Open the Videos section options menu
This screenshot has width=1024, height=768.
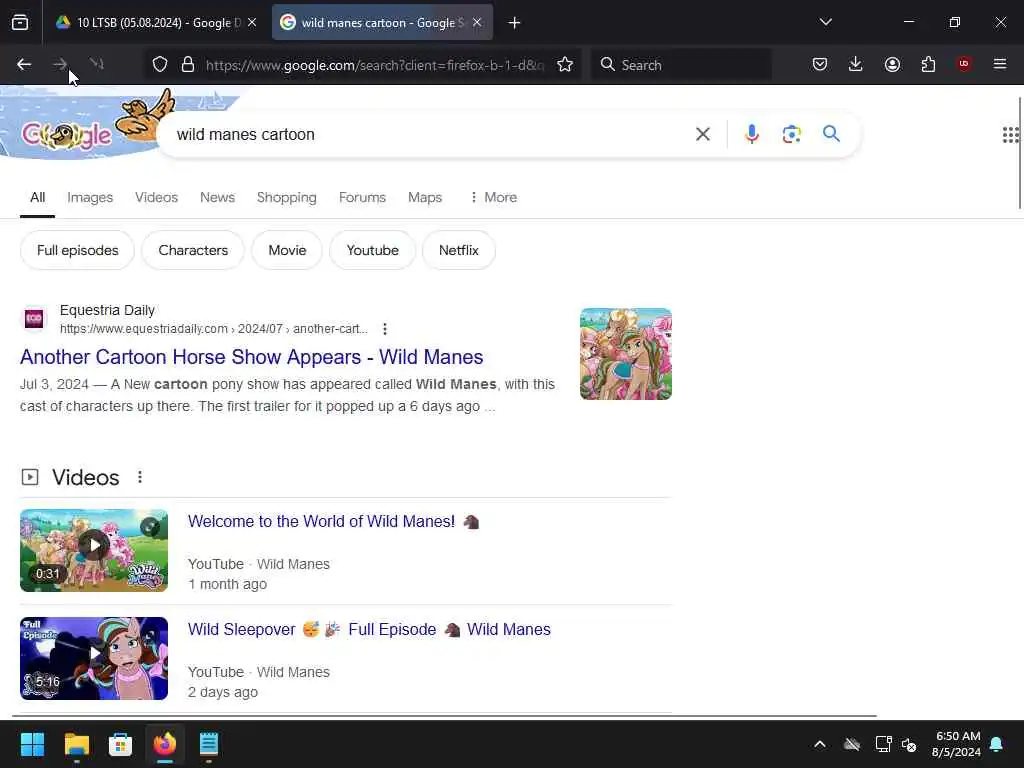140,477
